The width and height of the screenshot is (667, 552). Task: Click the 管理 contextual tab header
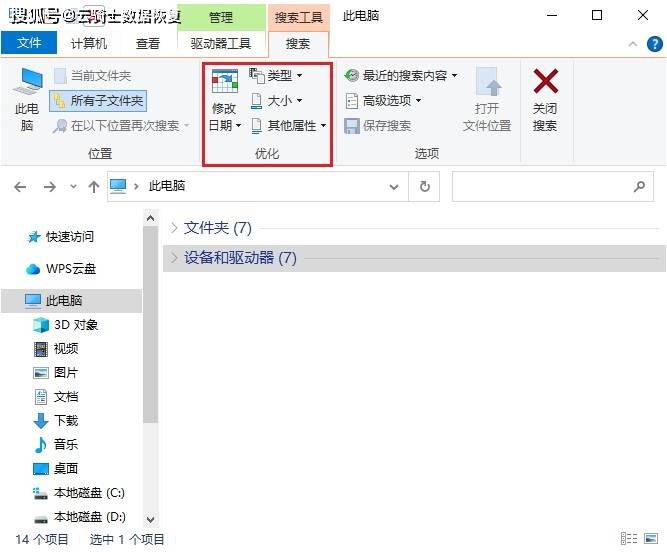[x=221, y=17]
